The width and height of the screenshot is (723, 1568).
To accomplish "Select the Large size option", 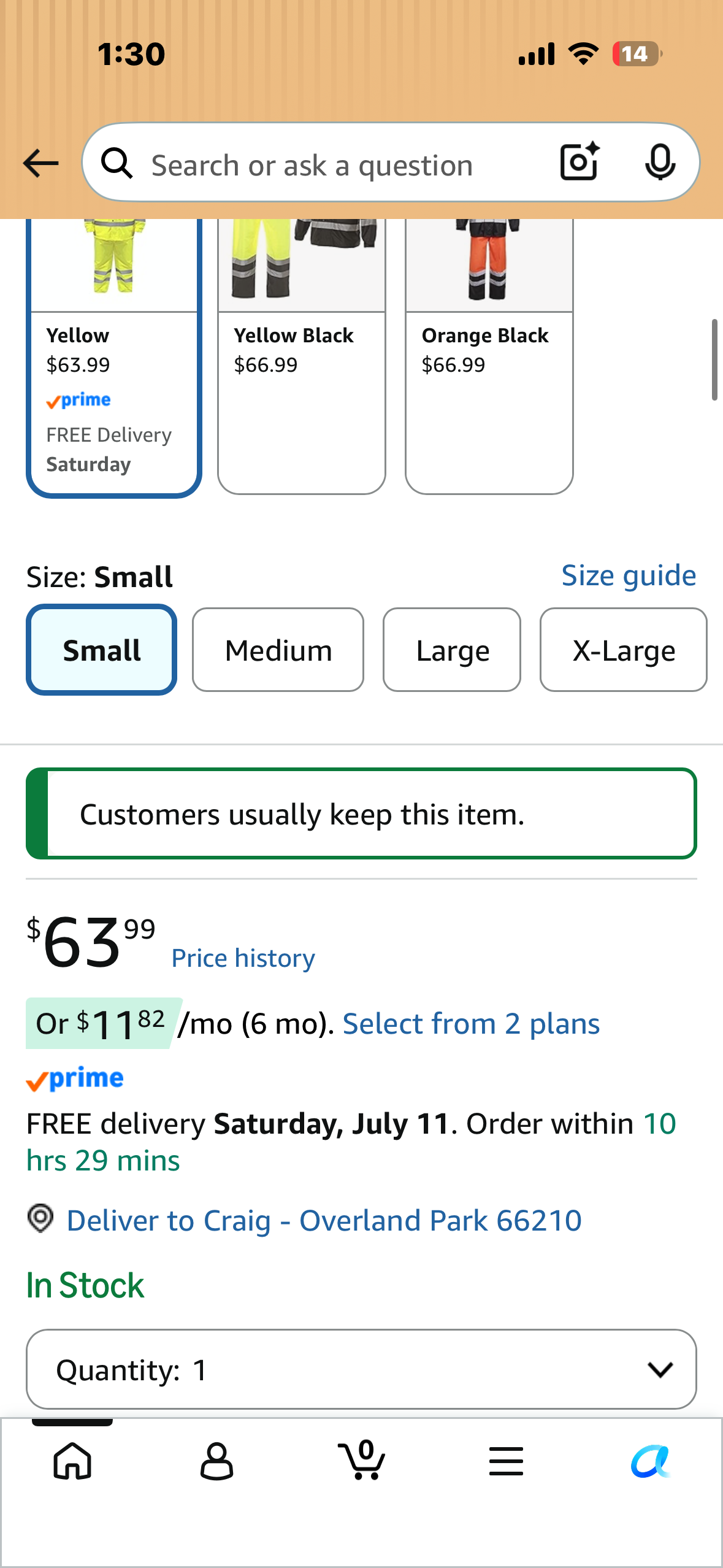I will click(x=452, y=650).
